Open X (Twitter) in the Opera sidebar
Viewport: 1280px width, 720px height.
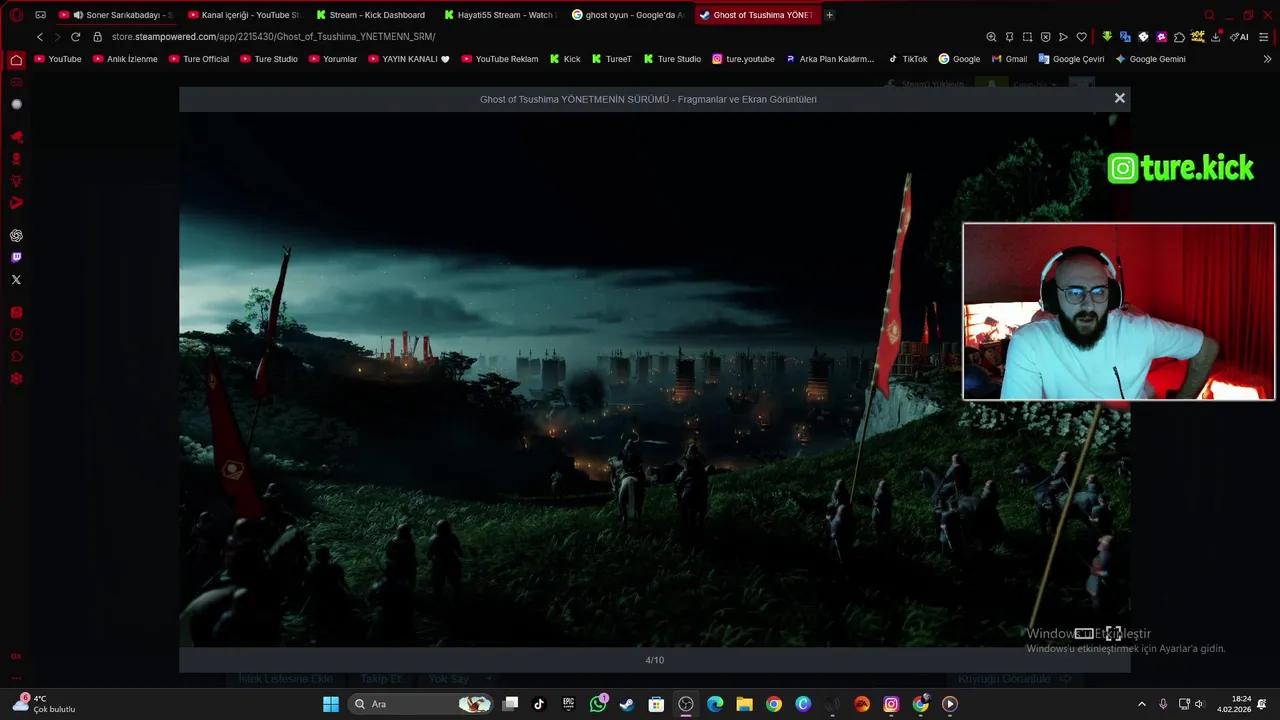click(x=16, y=280)
